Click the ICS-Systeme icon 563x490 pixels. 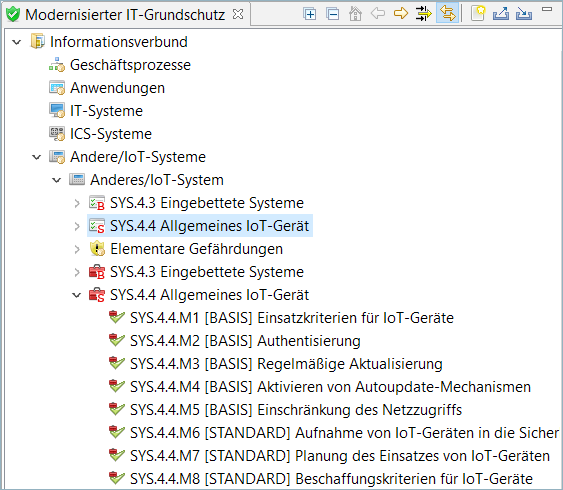point(57,134)
